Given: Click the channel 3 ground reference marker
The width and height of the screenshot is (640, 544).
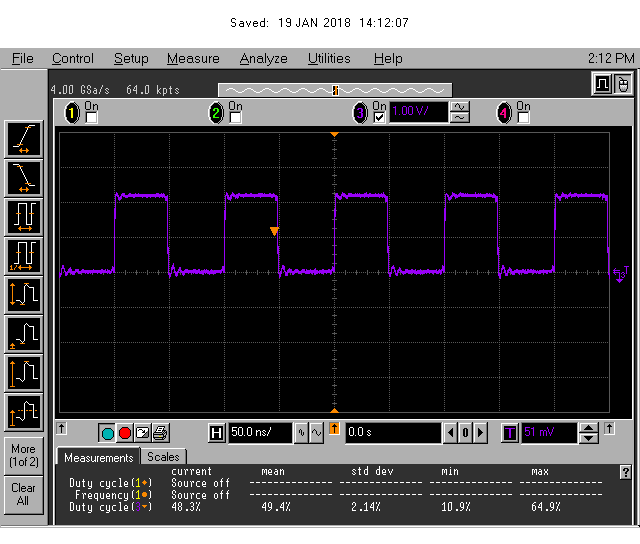Looking at the screenshot, I should click(x=620, y=274).
